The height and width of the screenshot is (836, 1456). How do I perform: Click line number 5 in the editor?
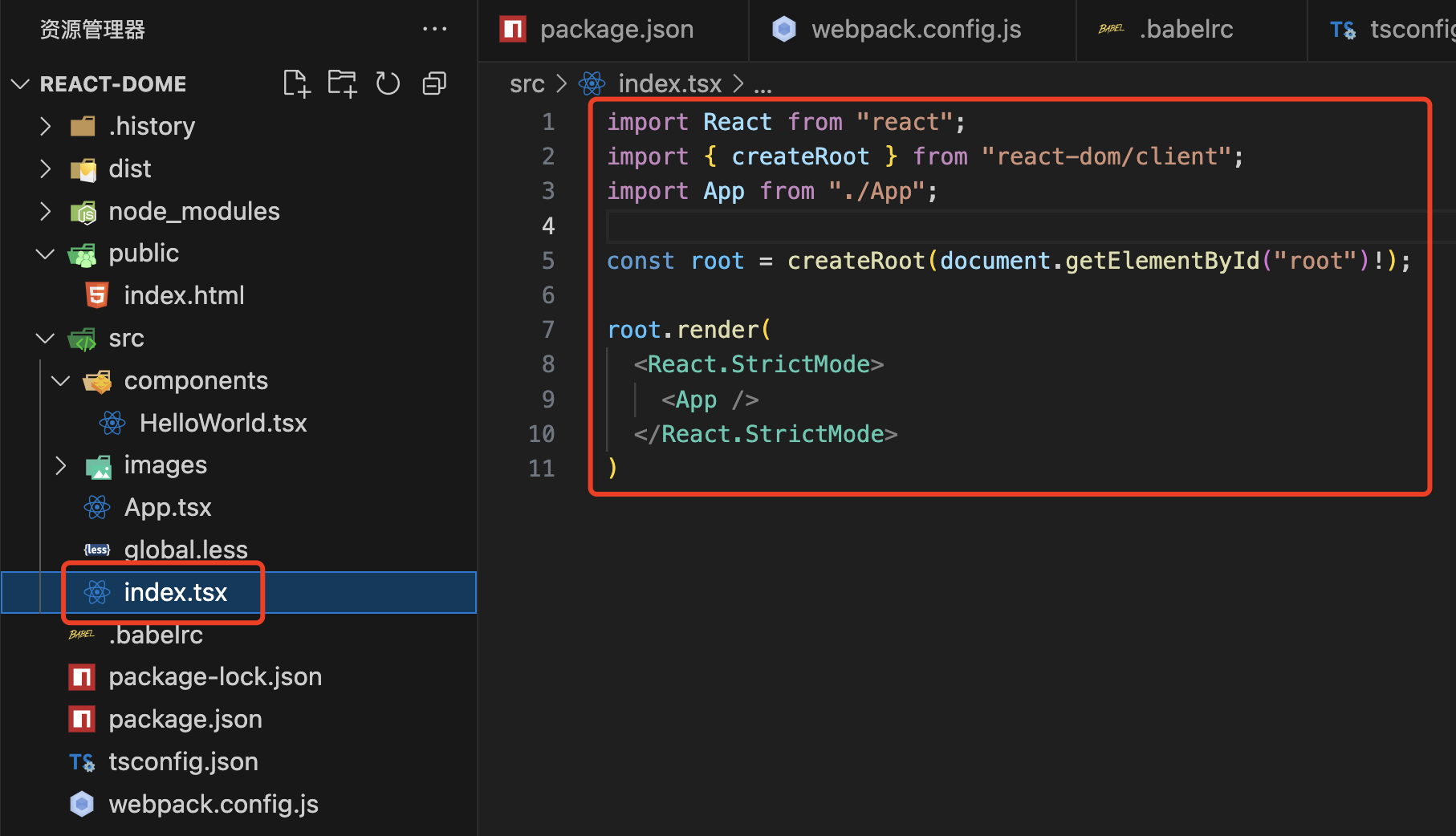coord(547,260)
